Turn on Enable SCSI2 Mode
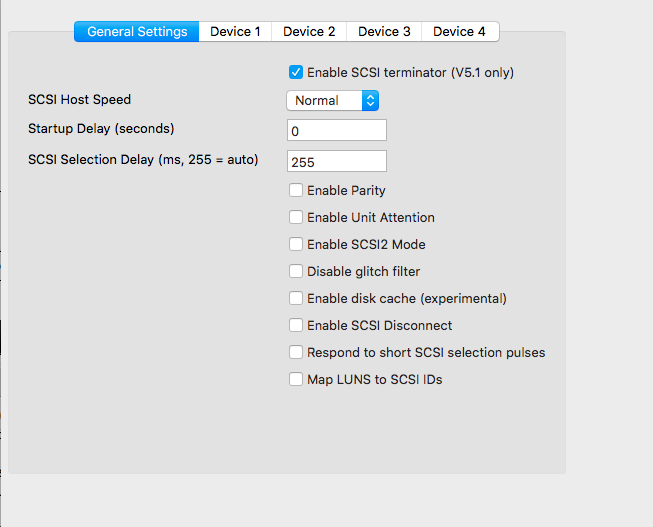Image resolution: width=653 pixels, height=527 pixels. [296, 244]
